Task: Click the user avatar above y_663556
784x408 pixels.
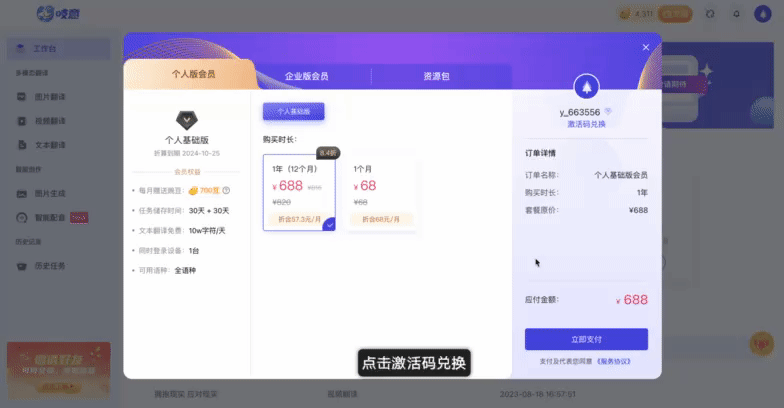Action: click(x=586, y=87)
